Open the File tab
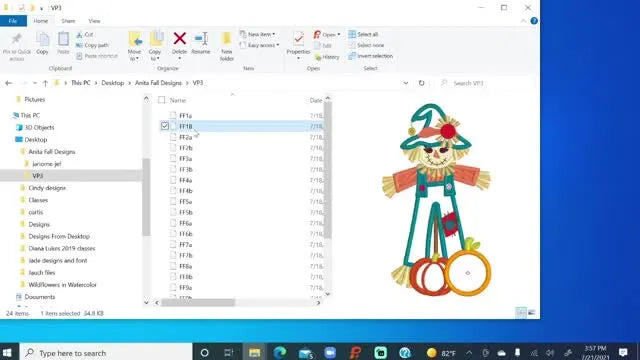This screenshot has height=360, width=640. (x=13, y=21)
